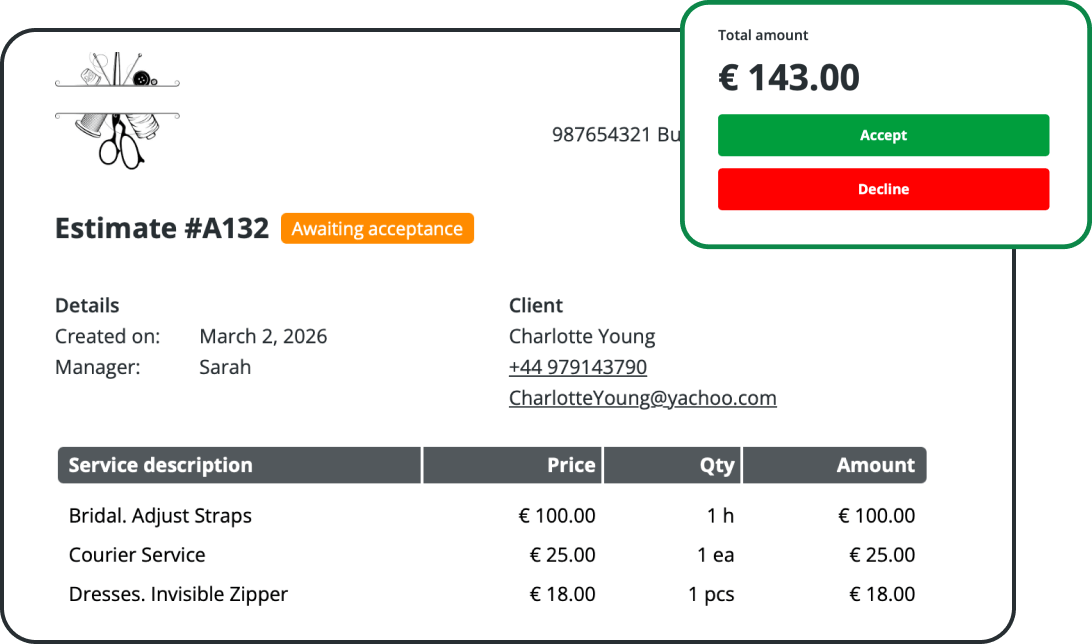Click the March 2, 2026 creation date
1092x644 pixels.
pyautogui.click(x=263, y=336)
